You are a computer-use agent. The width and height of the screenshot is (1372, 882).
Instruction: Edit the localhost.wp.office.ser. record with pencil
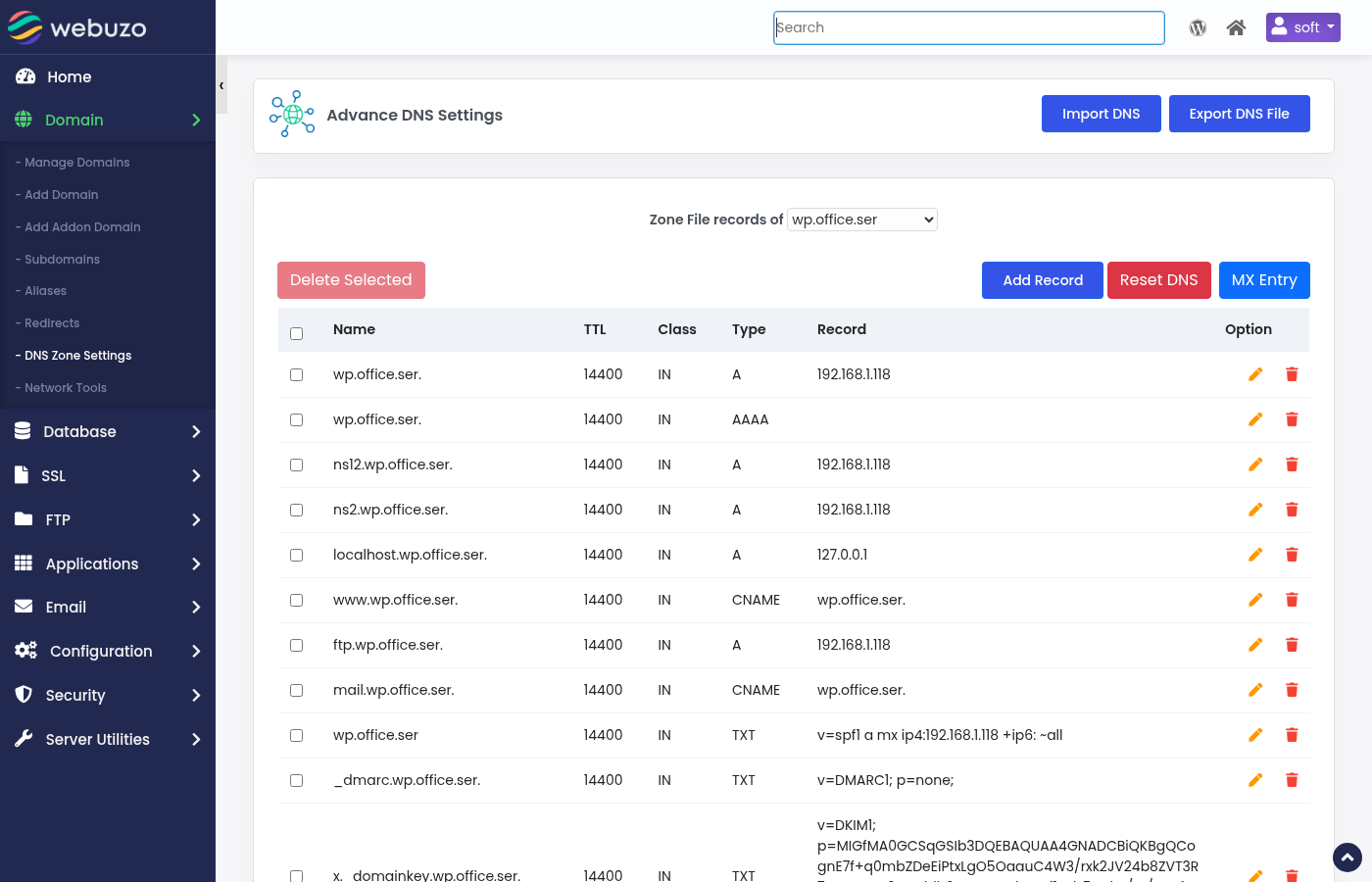[1255, 555]
